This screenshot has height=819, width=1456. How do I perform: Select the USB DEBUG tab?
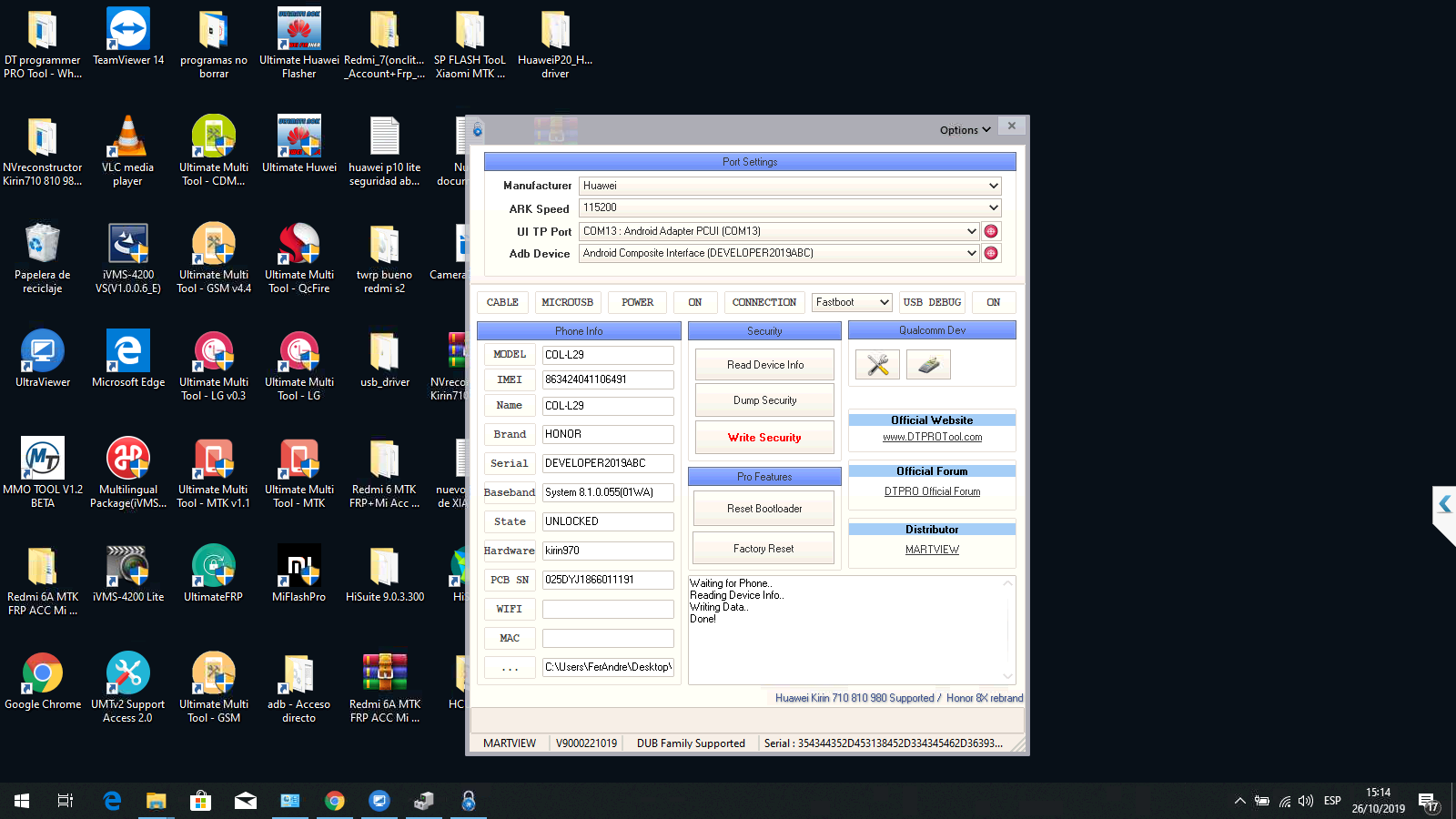[933, 302]
